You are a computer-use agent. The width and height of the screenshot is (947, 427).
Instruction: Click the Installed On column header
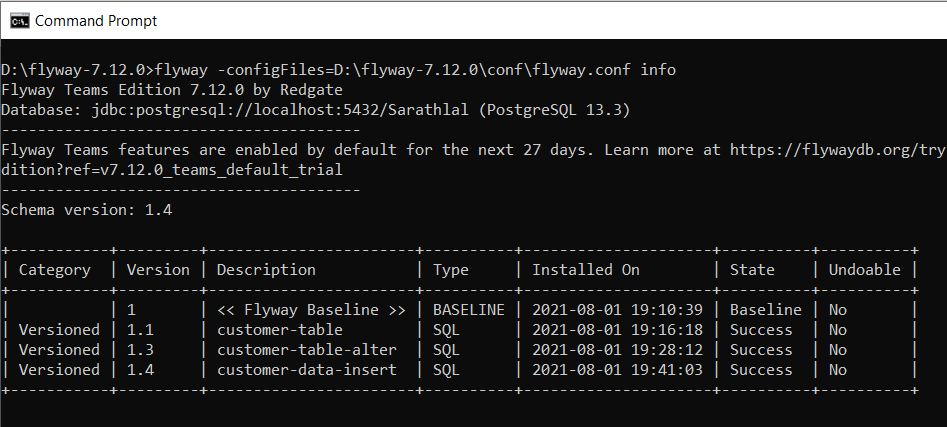click(586, 269)
